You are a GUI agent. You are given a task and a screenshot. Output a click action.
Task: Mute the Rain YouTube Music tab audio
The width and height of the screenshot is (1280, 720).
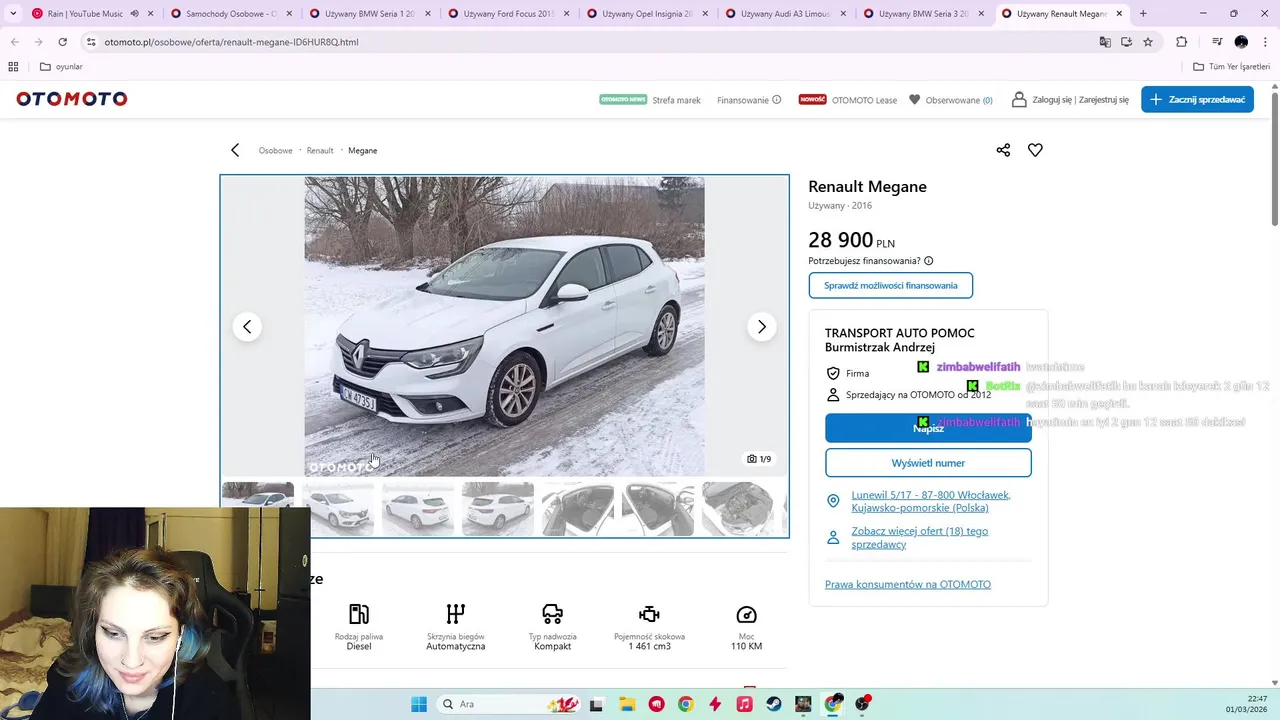pyautogui.click(x=134, y=14)
